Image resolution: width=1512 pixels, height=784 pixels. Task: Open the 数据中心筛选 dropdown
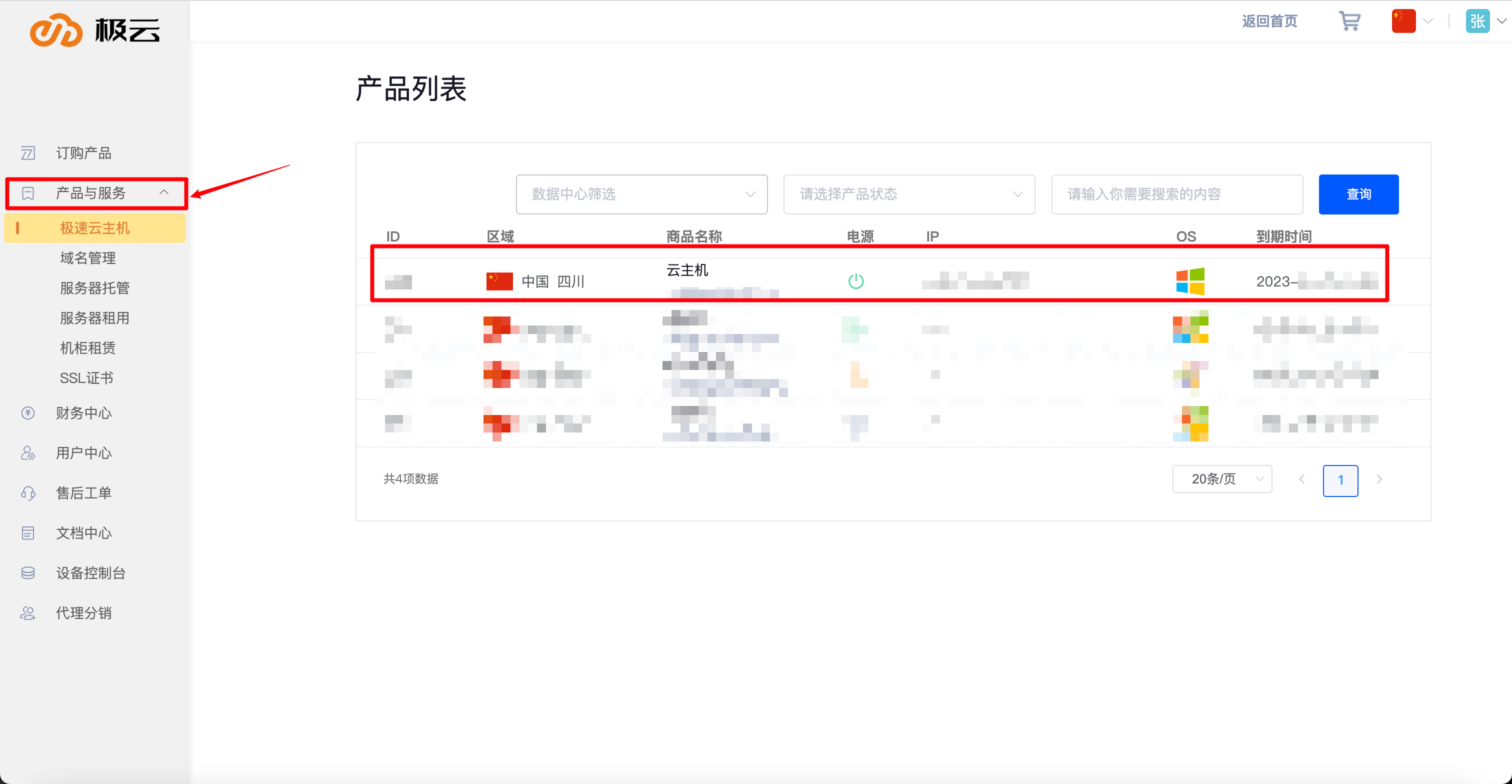(x=641, y=194)
